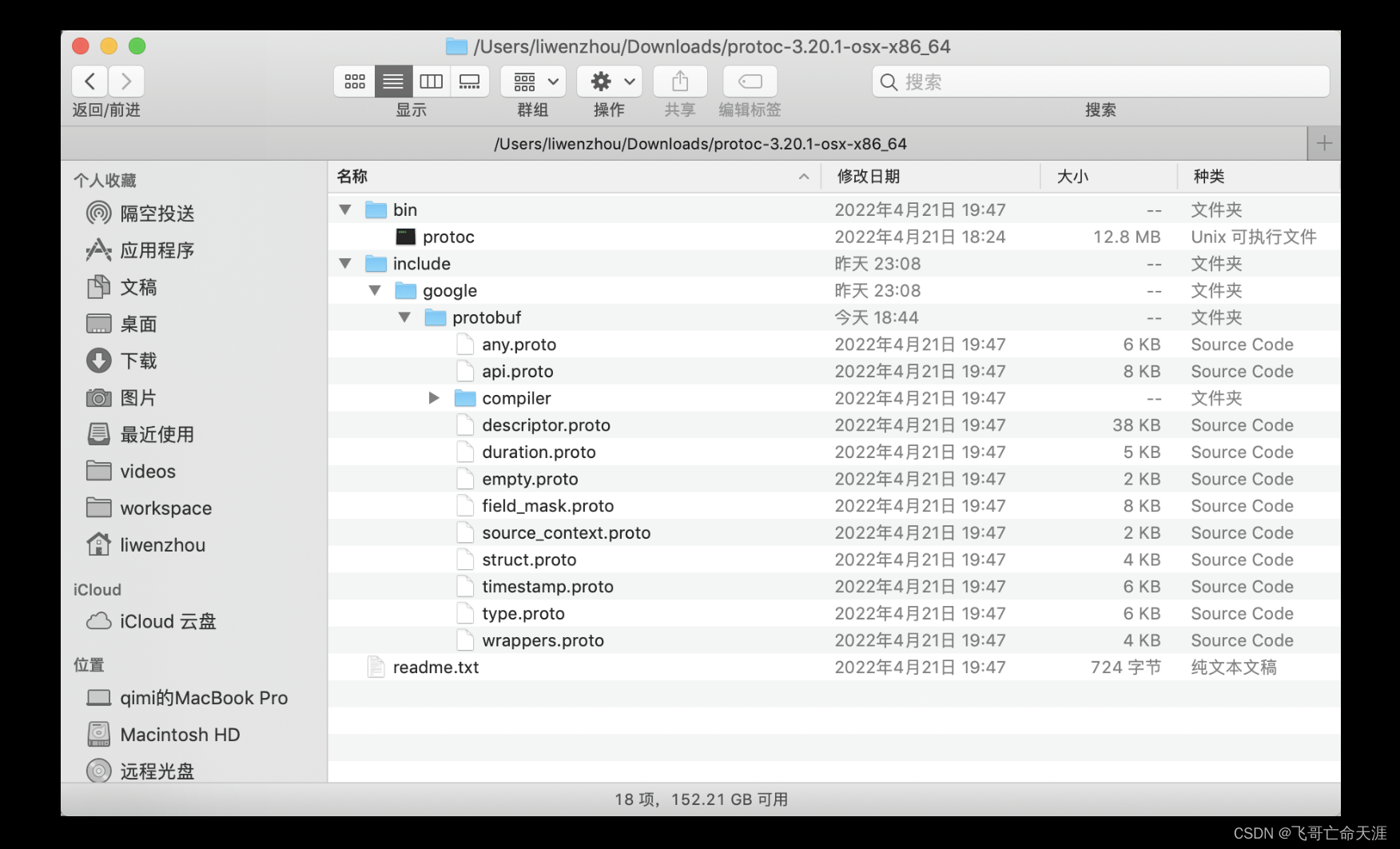Switch to list view mode
Image resolution: width=1400 pixels, height=849 pixels.
[x=393, y=82]
